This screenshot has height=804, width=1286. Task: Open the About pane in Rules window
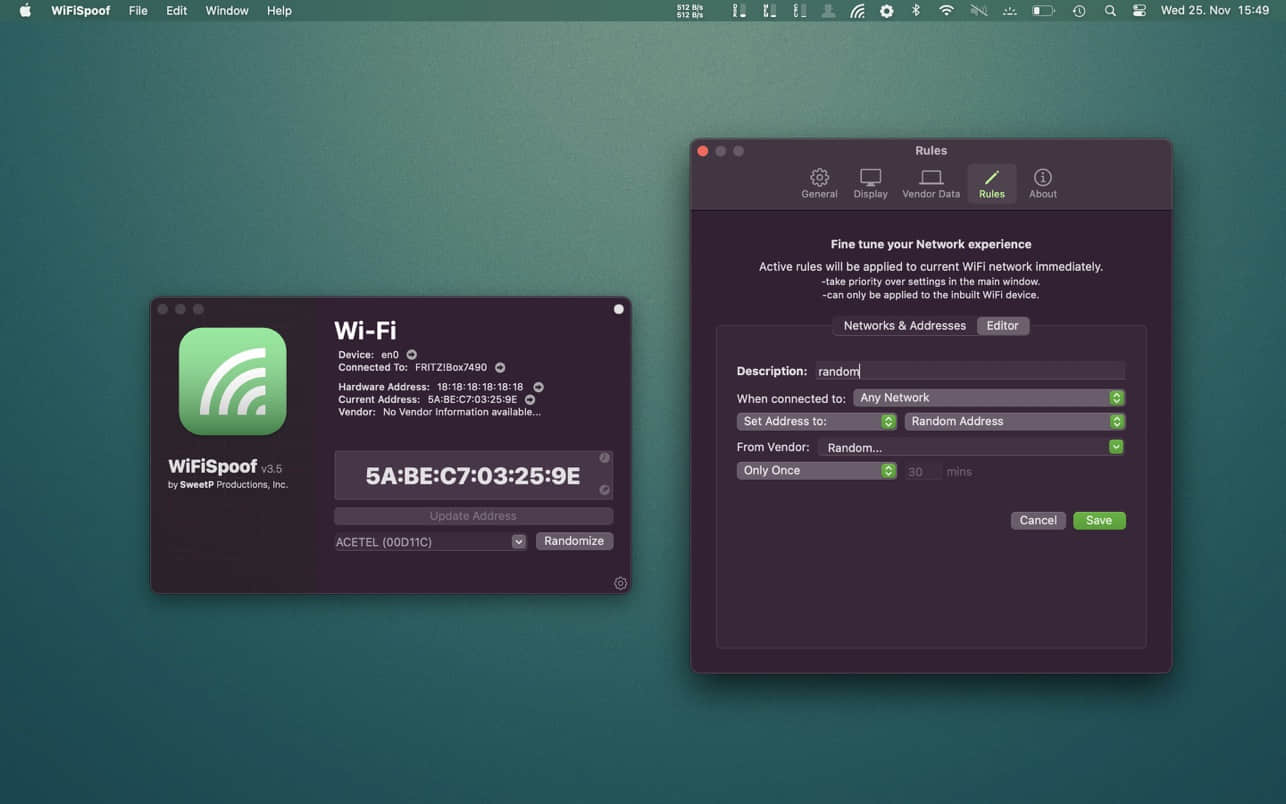(x=1042, y=182)
